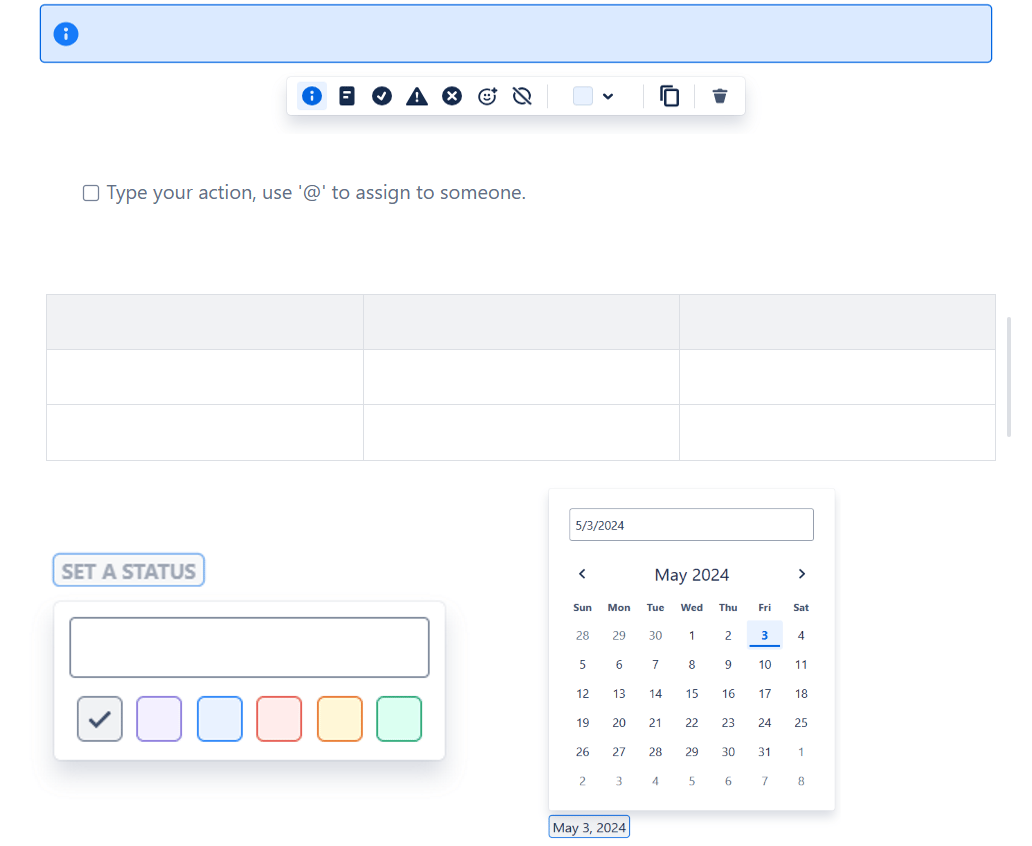The image size is (1032, 846).
Task: Select the Note panel type icon
Action: click(347, 96)
